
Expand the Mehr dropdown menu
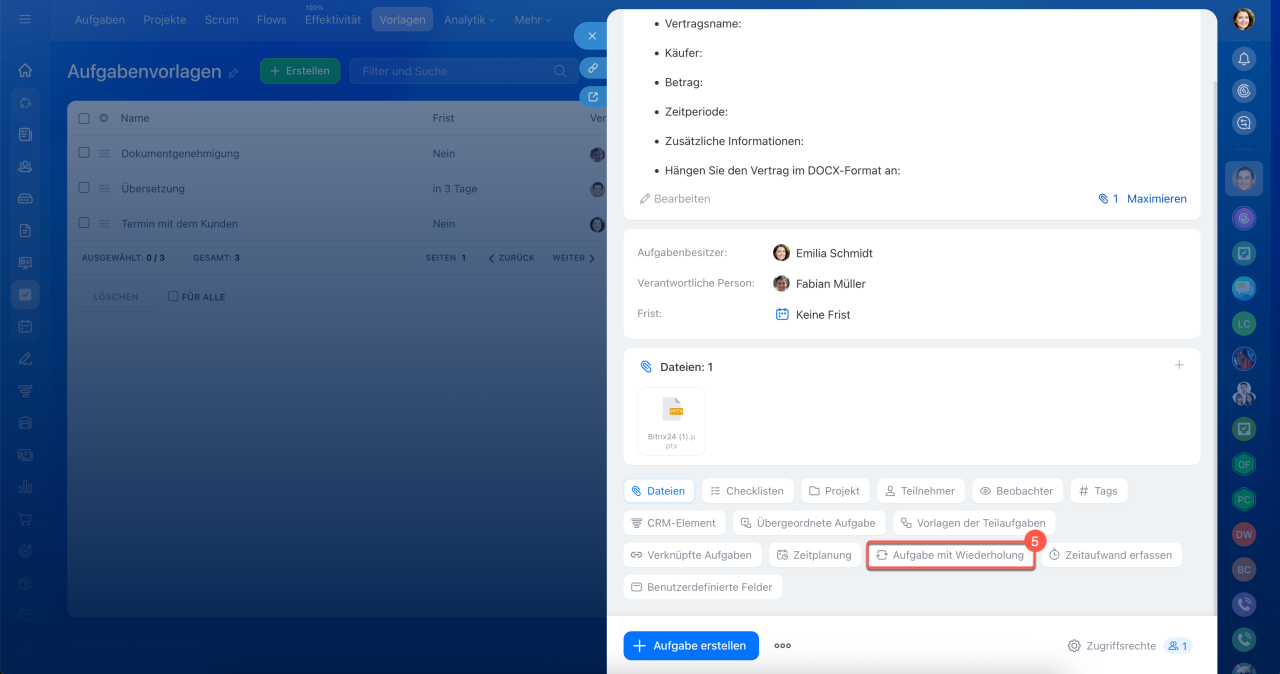532,20
